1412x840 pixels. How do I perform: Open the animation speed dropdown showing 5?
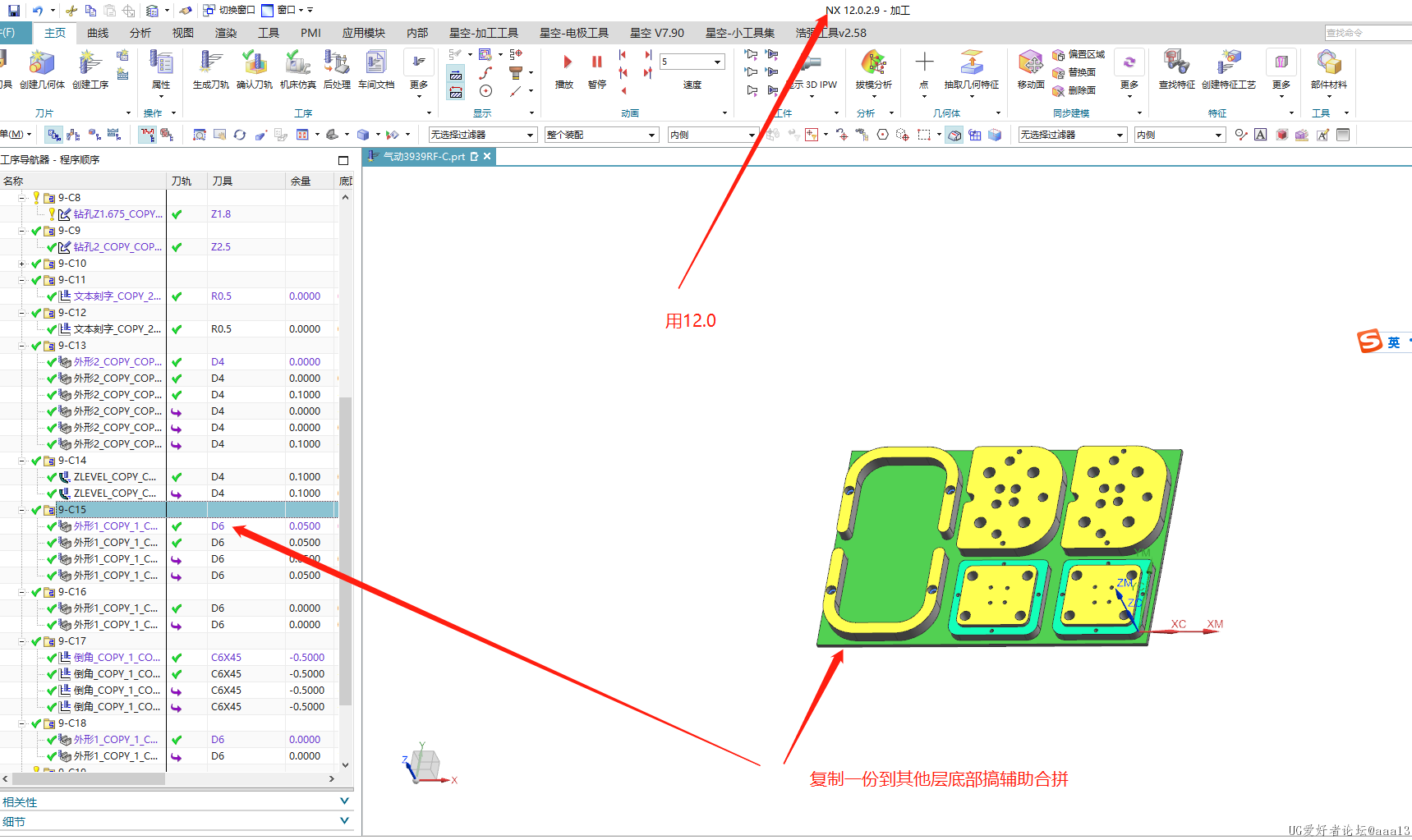click(692, 62)
